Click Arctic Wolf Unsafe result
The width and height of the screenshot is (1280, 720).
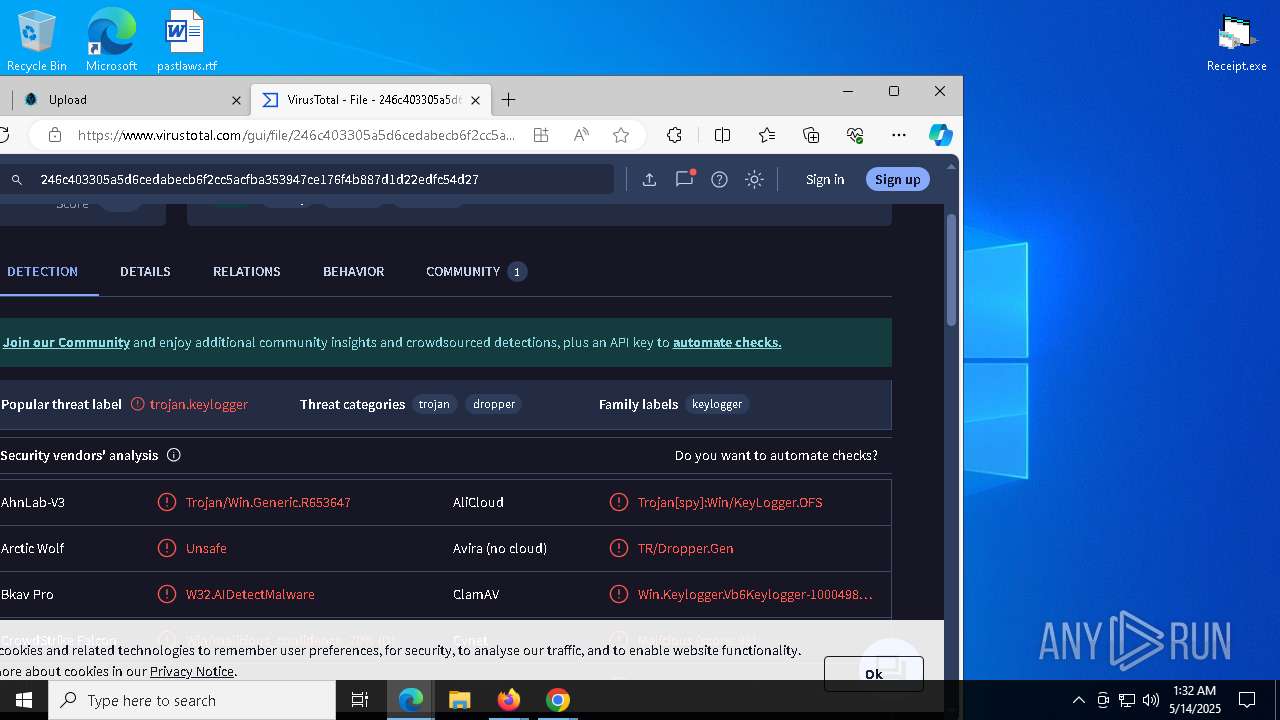(206, 548)
